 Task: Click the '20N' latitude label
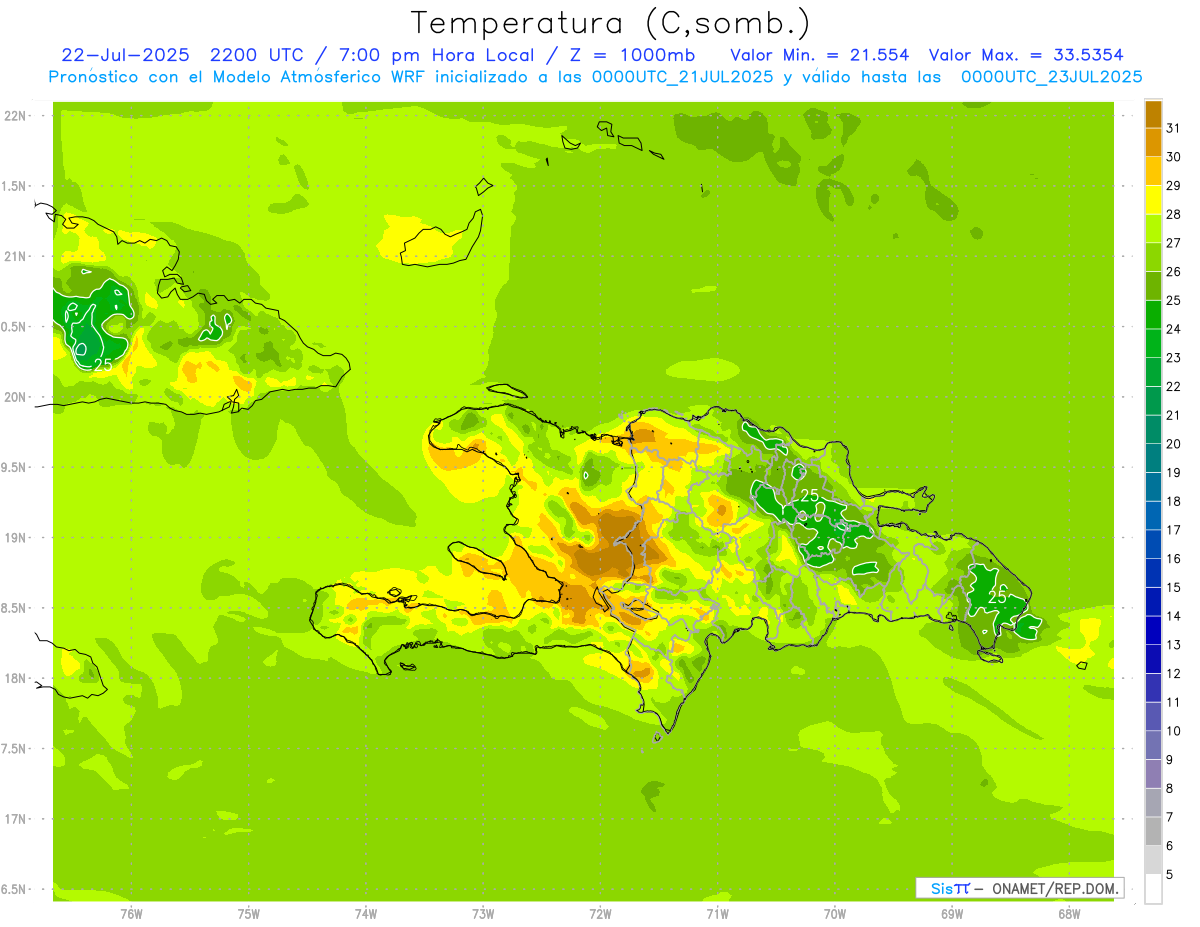(15, 397)
